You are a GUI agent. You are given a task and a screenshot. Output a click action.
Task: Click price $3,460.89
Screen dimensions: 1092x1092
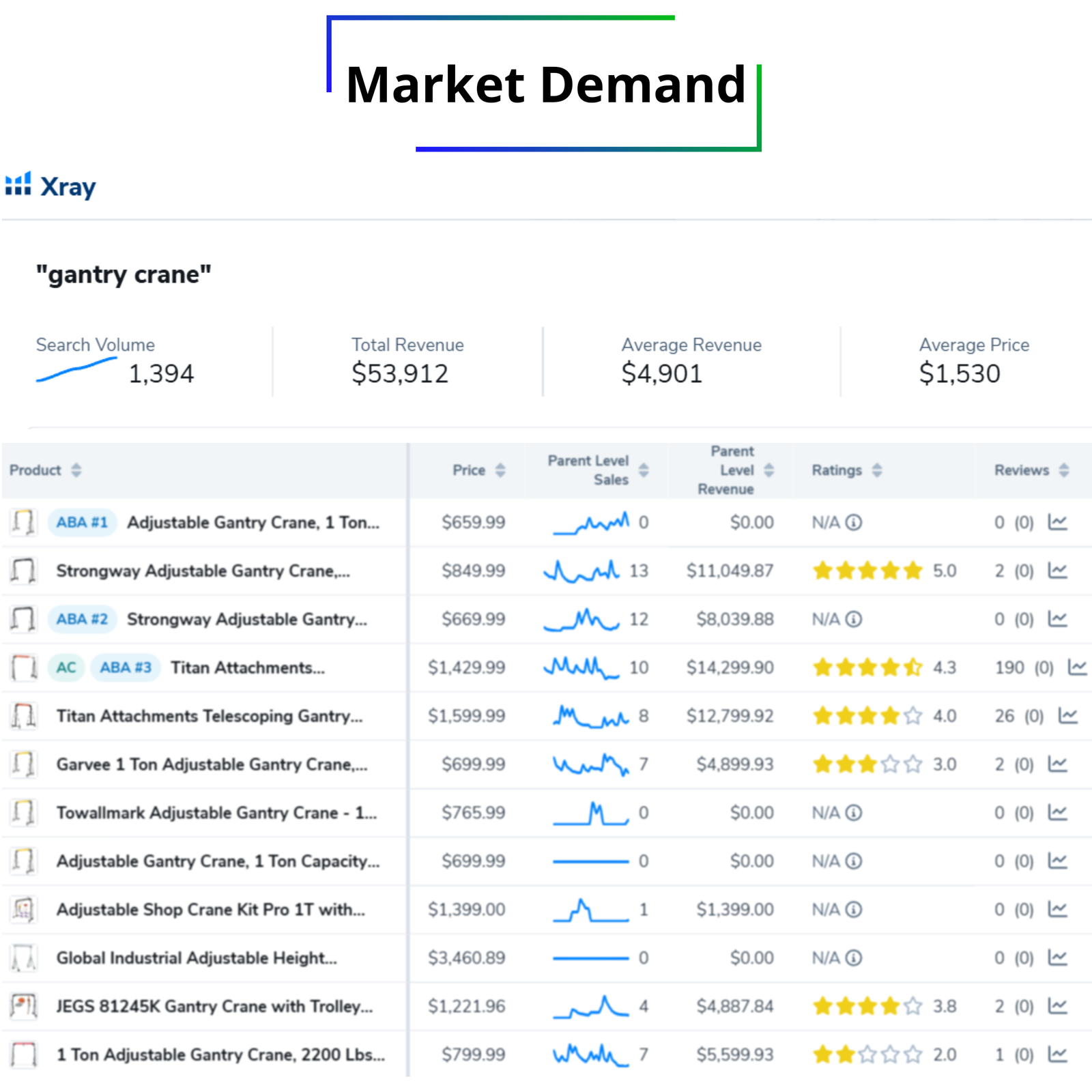(467, 958)
